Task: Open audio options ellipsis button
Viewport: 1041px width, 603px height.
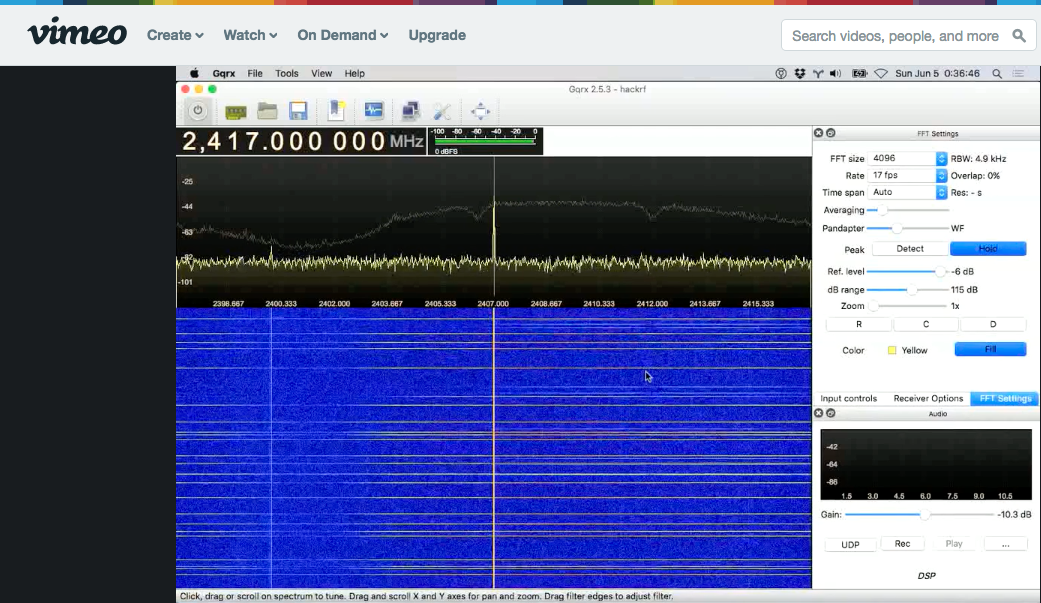Action: coord(1005,544)
